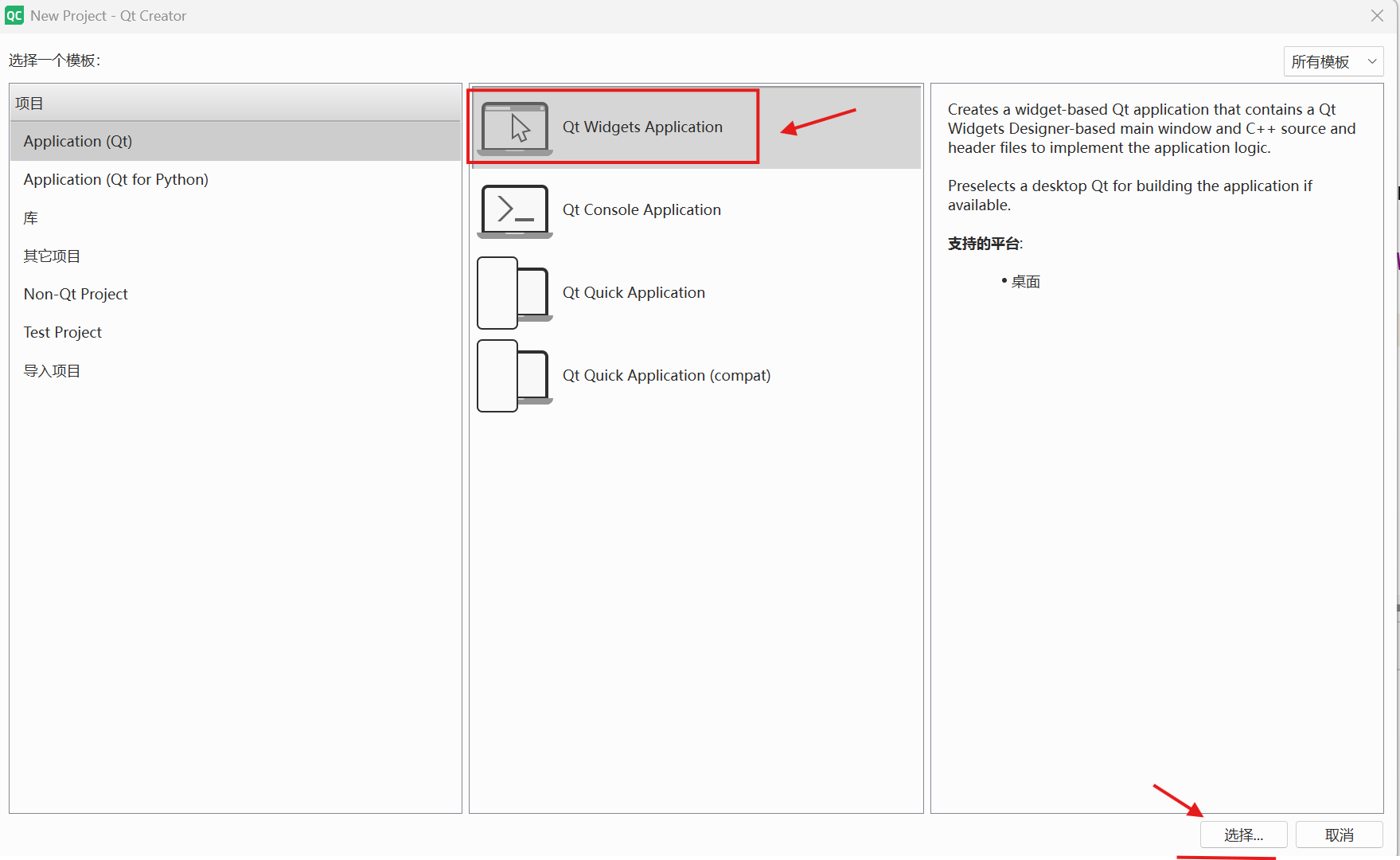Viewport: 1400px width, 860px height.
Task: Click the Qt Quick Application device icon
Action: pyautogui.click(x=515, y=293)
